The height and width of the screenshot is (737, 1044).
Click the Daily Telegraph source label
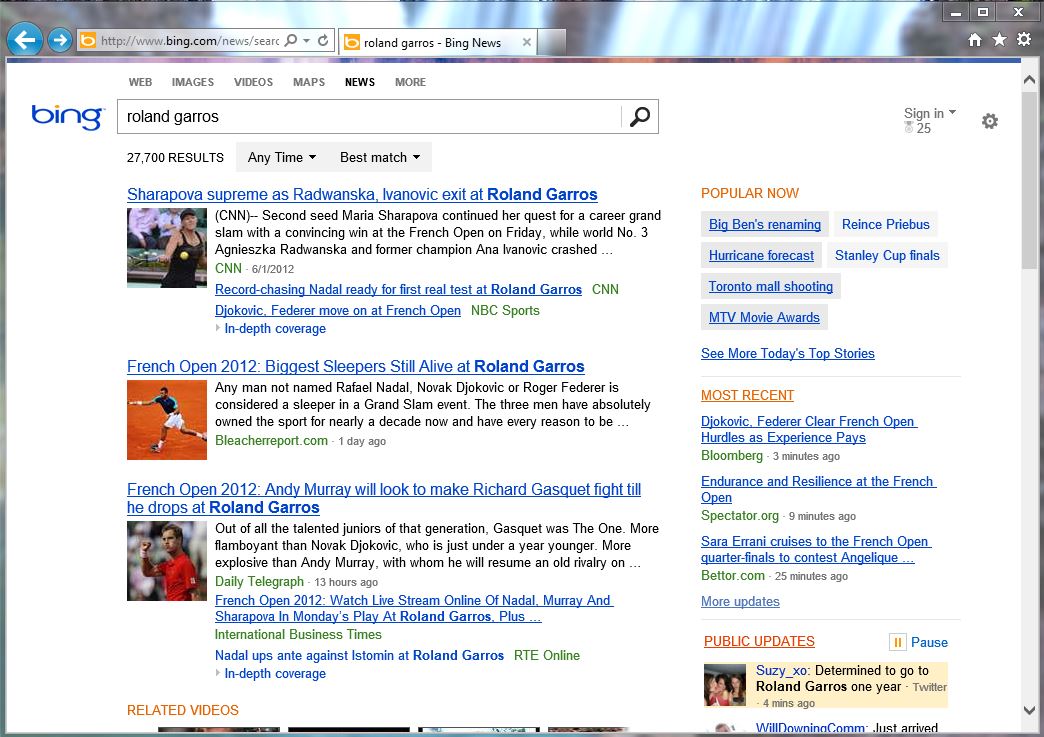[259, 581]
